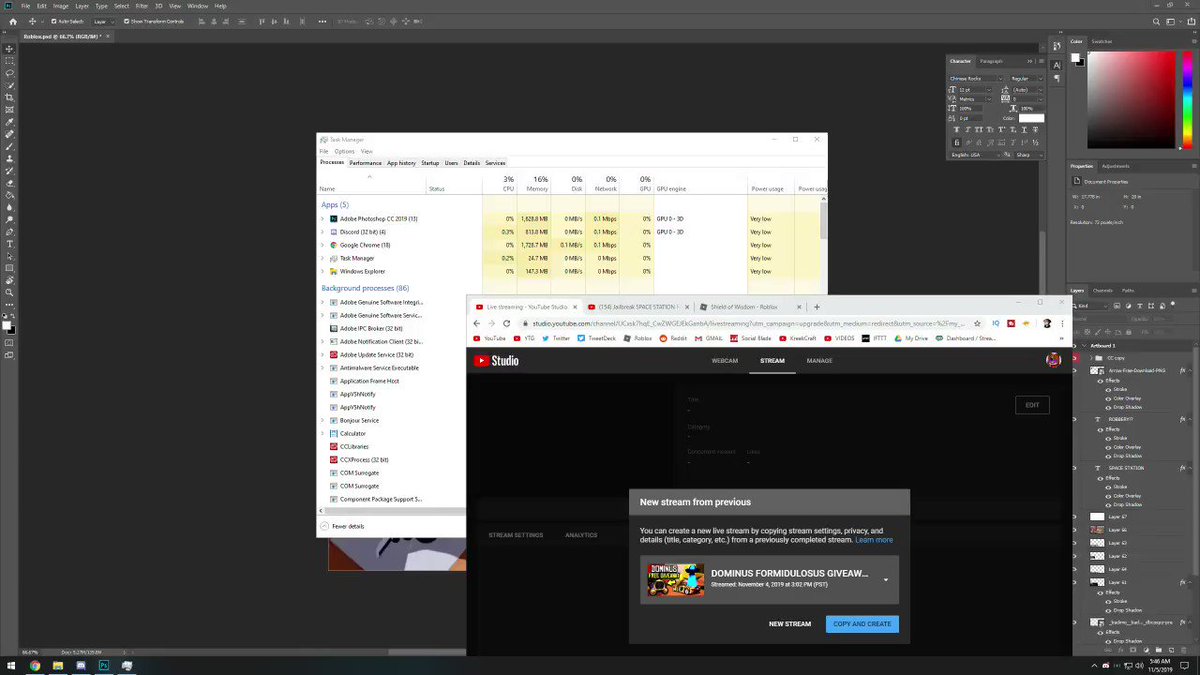Open a new Chrome tab
1200x675 pixels.
pyautogui.click(x=817, y=307)
